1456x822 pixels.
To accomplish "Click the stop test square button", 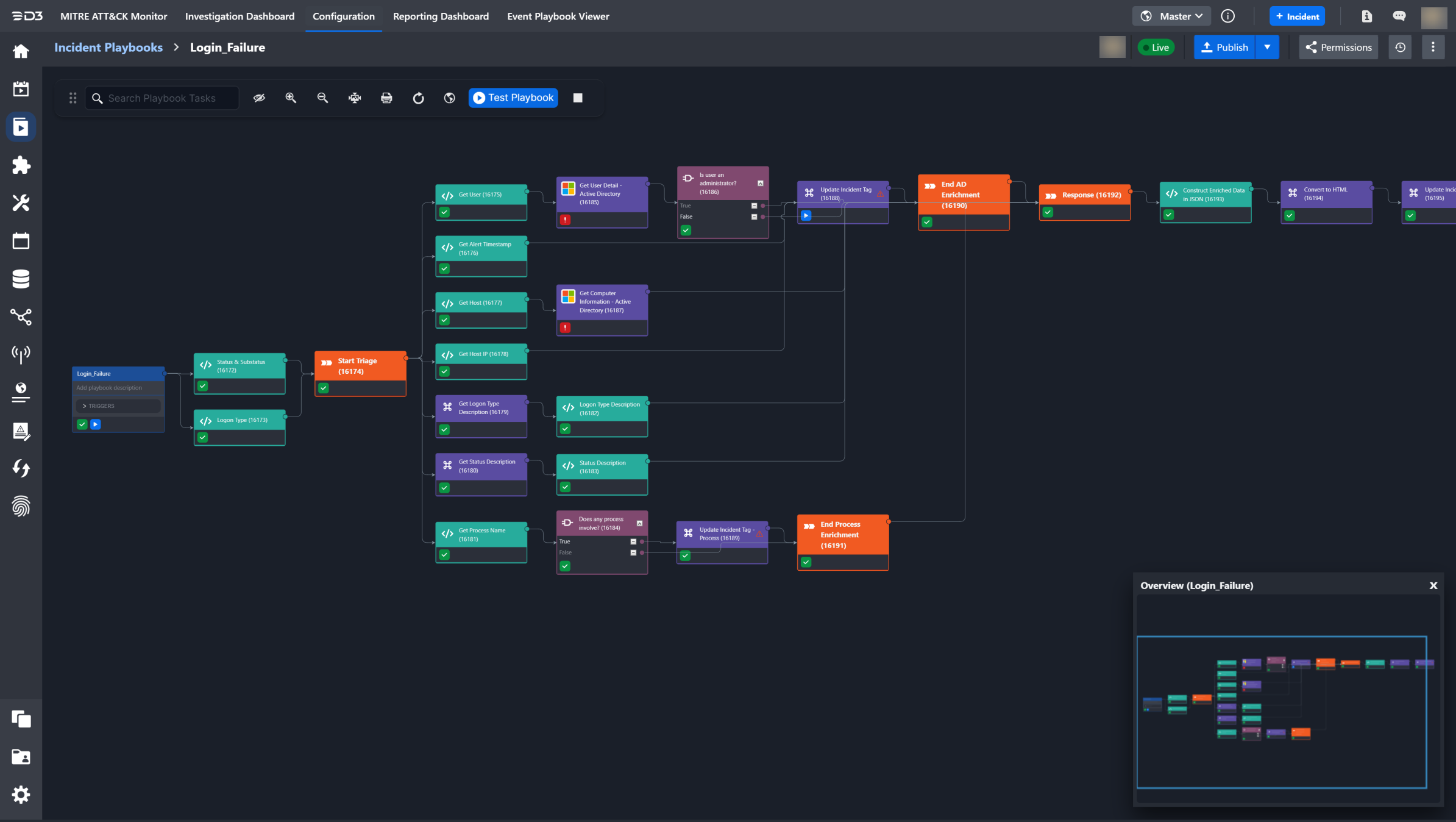I will pos(578,98).
